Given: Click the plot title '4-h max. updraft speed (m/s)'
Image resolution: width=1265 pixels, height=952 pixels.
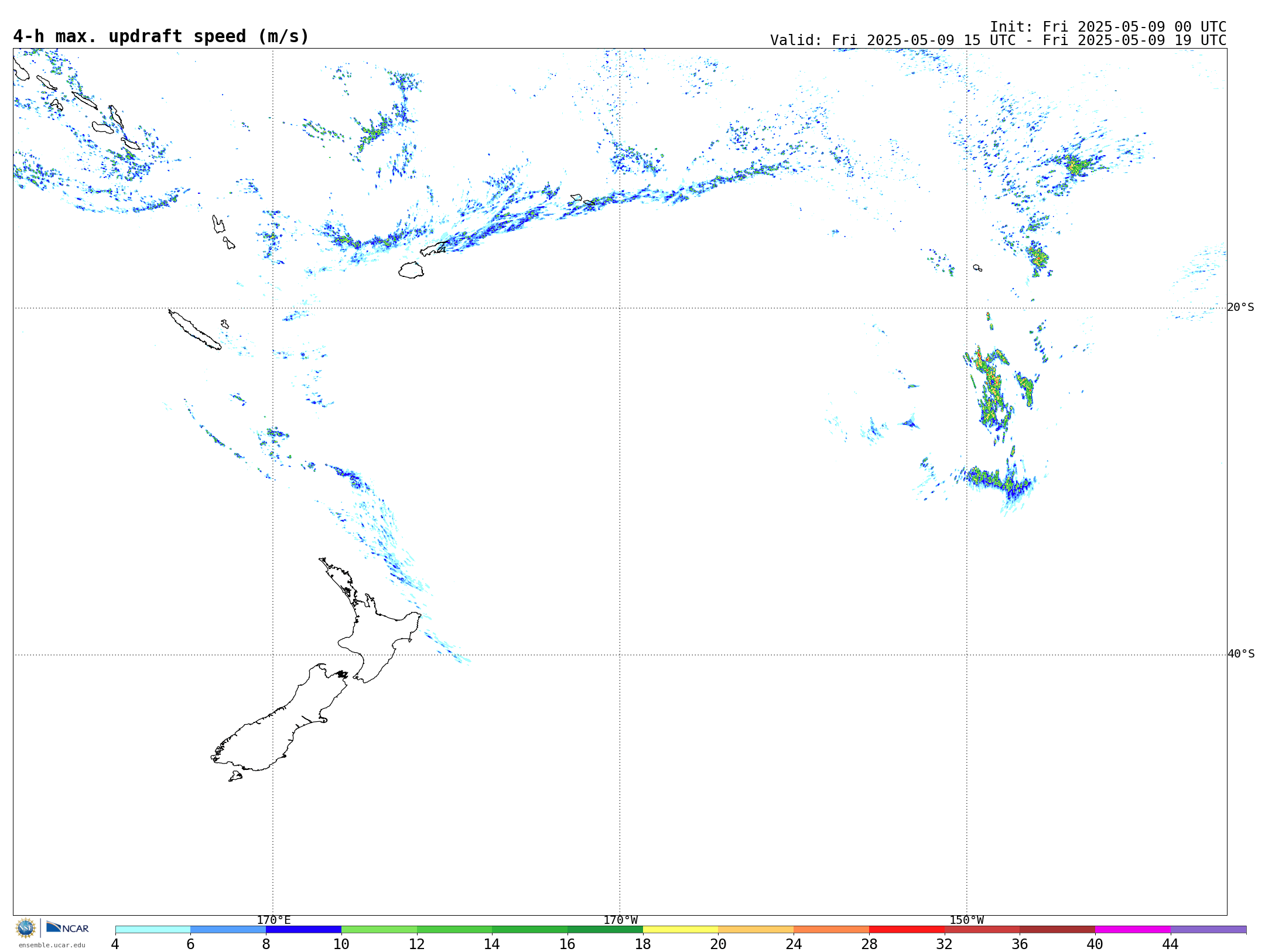Looking at the screenshot, I should pos(161,36).
